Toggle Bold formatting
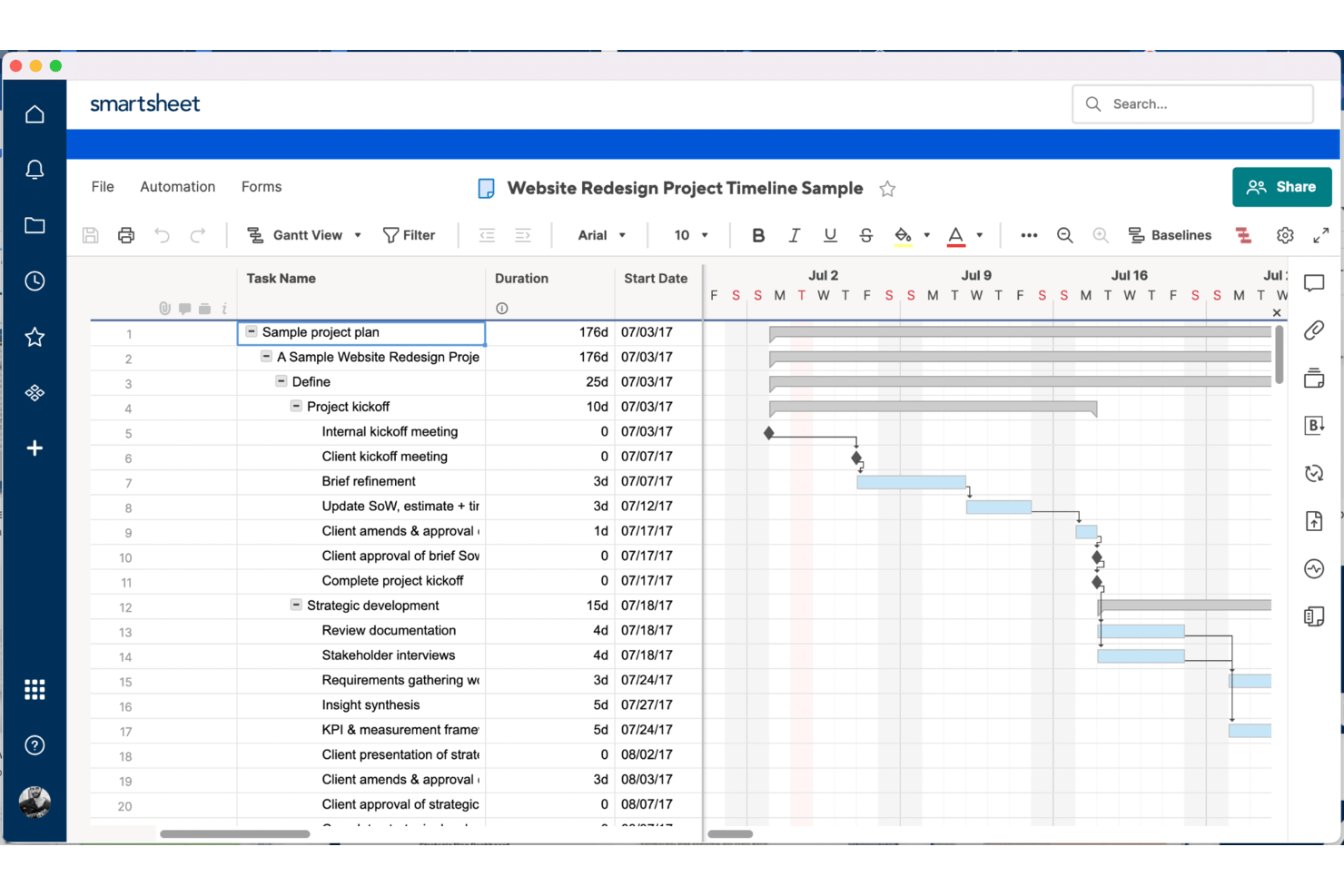This screenshot has width=1344, height=896. pyautogui.click(x=758, y=235)
